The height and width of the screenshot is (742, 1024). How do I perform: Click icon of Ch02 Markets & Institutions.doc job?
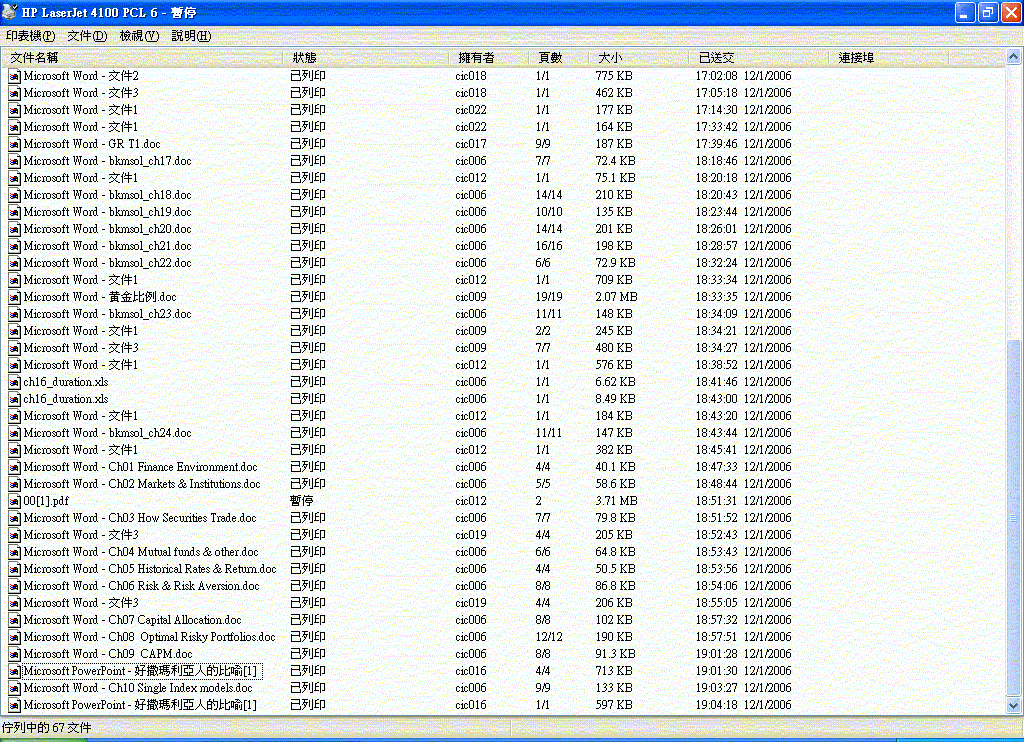[14, 484]
